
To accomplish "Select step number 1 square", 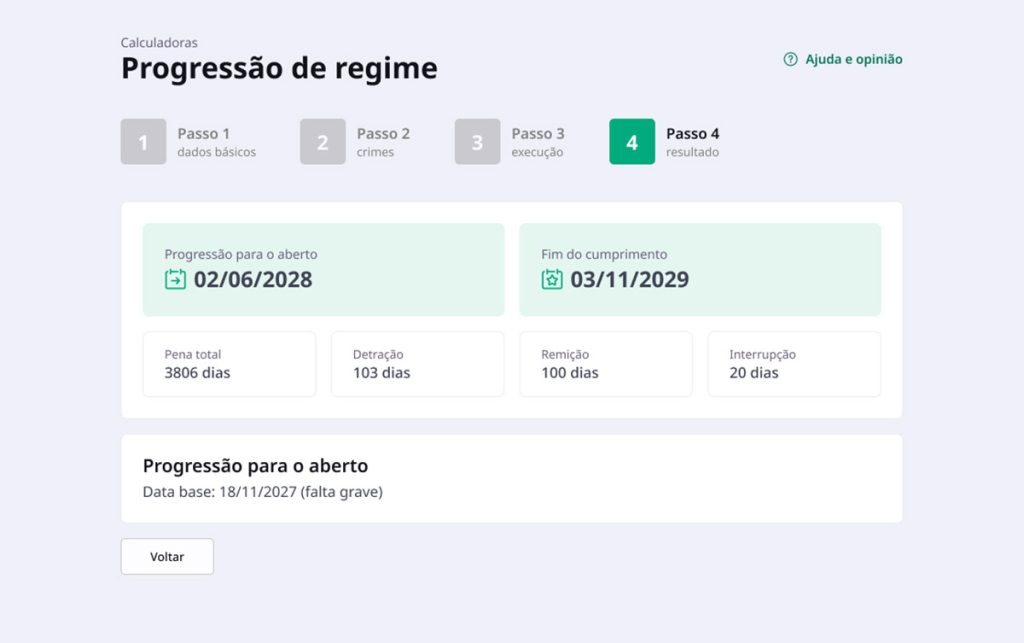I will coord(143,142).
